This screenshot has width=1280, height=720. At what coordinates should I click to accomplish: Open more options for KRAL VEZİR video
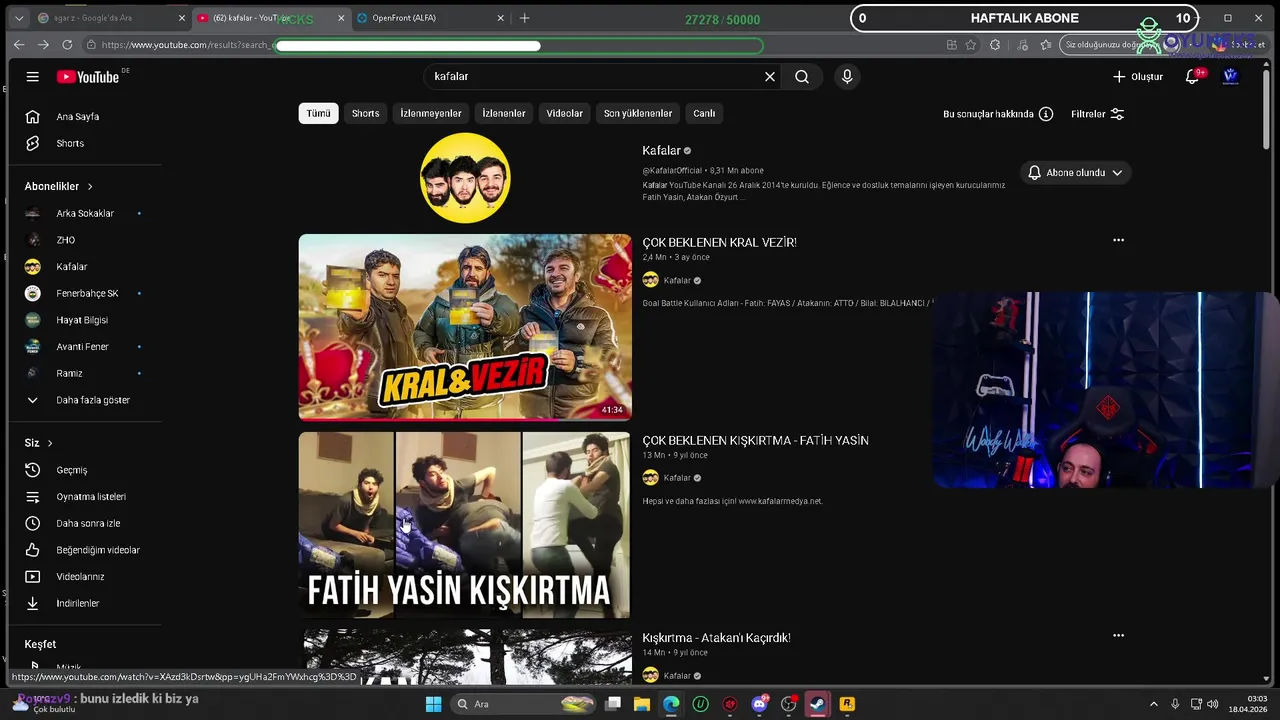coord(1118,240)
